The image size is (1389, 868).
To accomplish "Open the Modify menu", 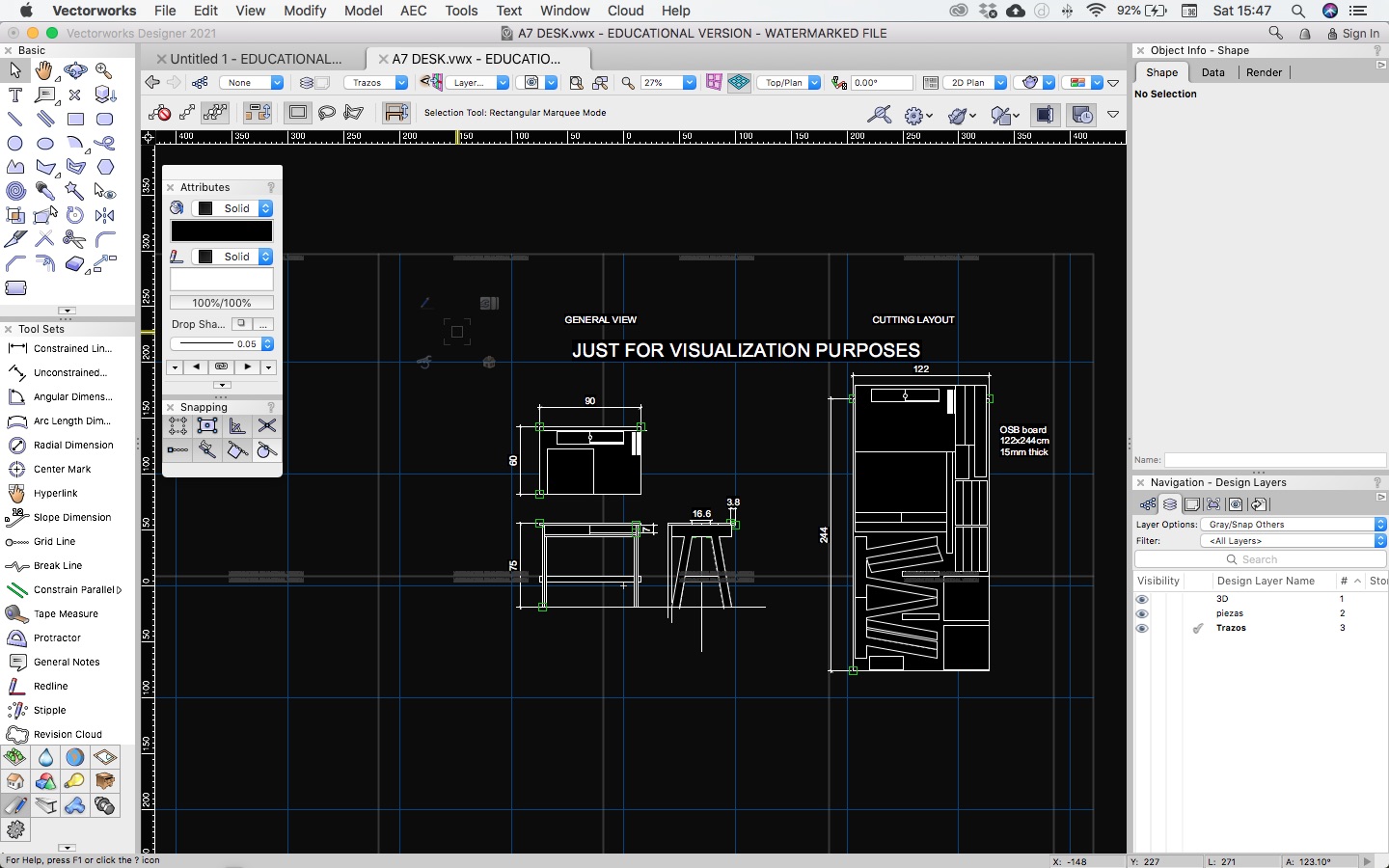I will tap(305, 11).
